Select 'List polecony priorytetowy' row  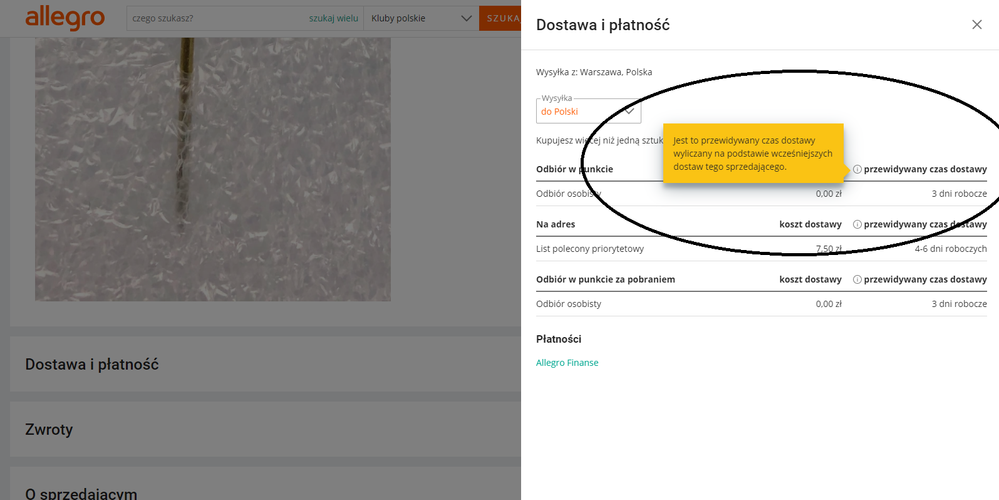tap(761, 249)
